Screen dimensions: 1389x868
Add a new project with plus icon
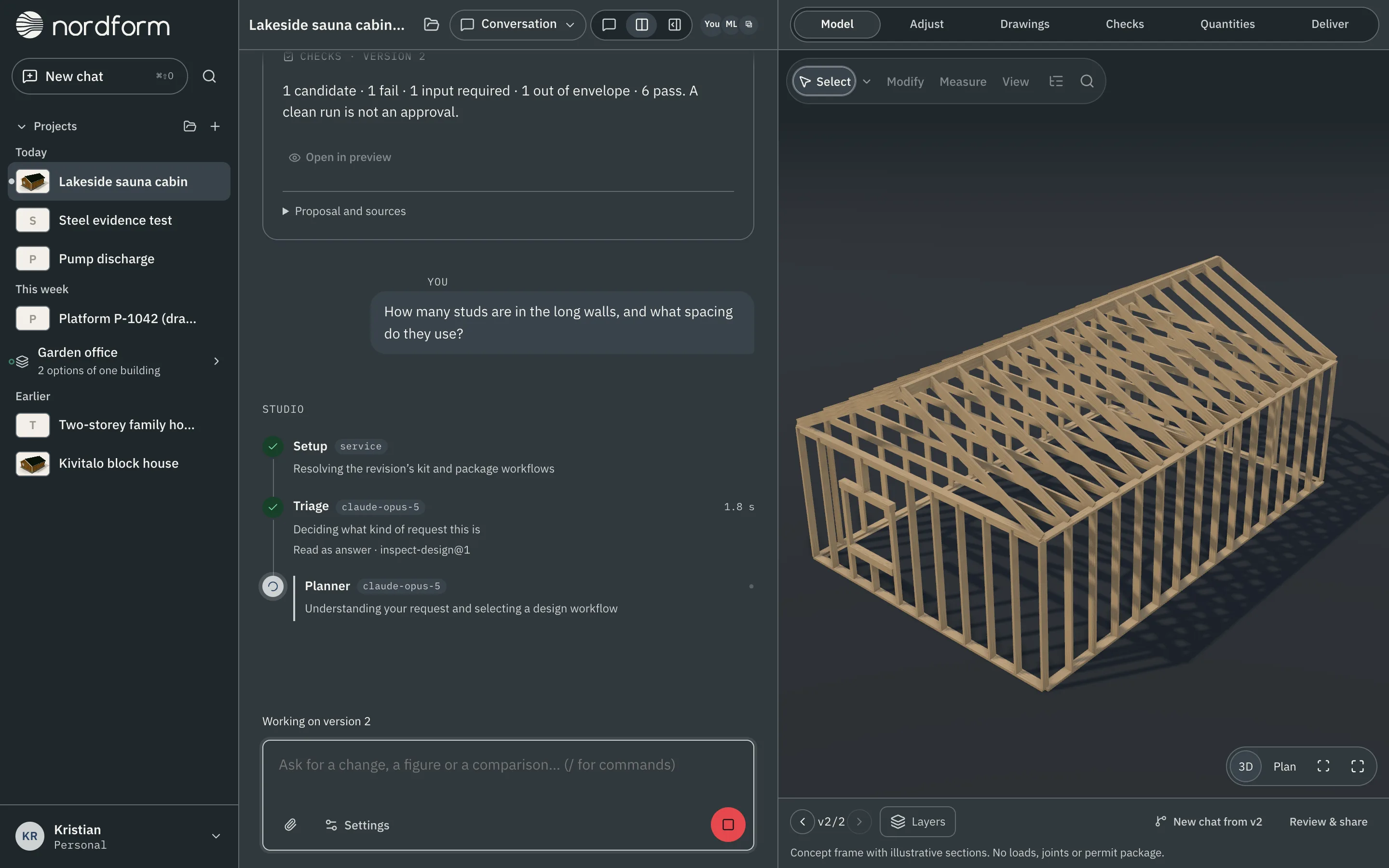215,126
